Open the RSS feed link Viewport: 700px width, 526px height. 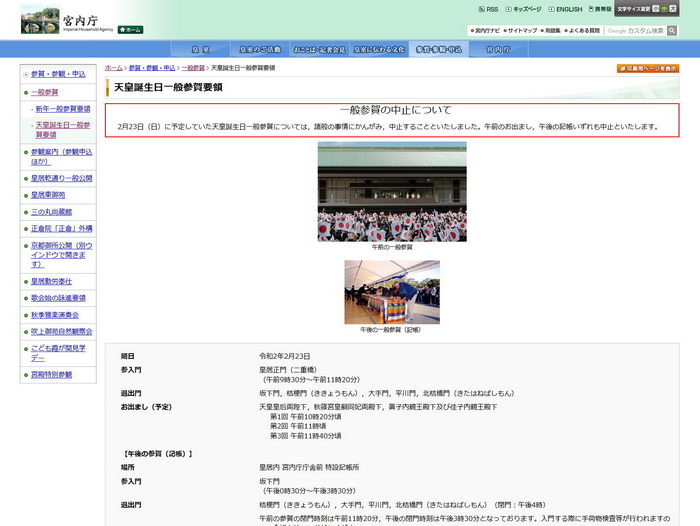(489, 9)
